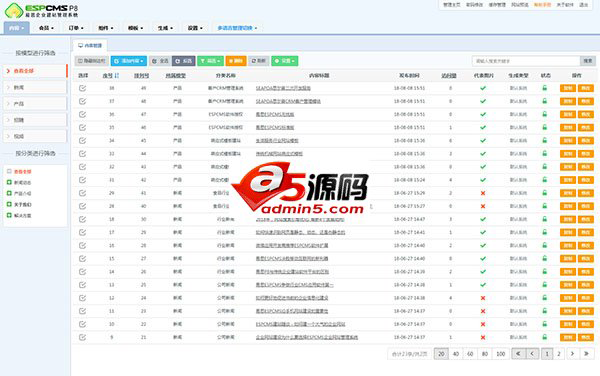Switch to the 内容管理 tab
Viewport: 600px width, 376px height.
coord(90,46)
